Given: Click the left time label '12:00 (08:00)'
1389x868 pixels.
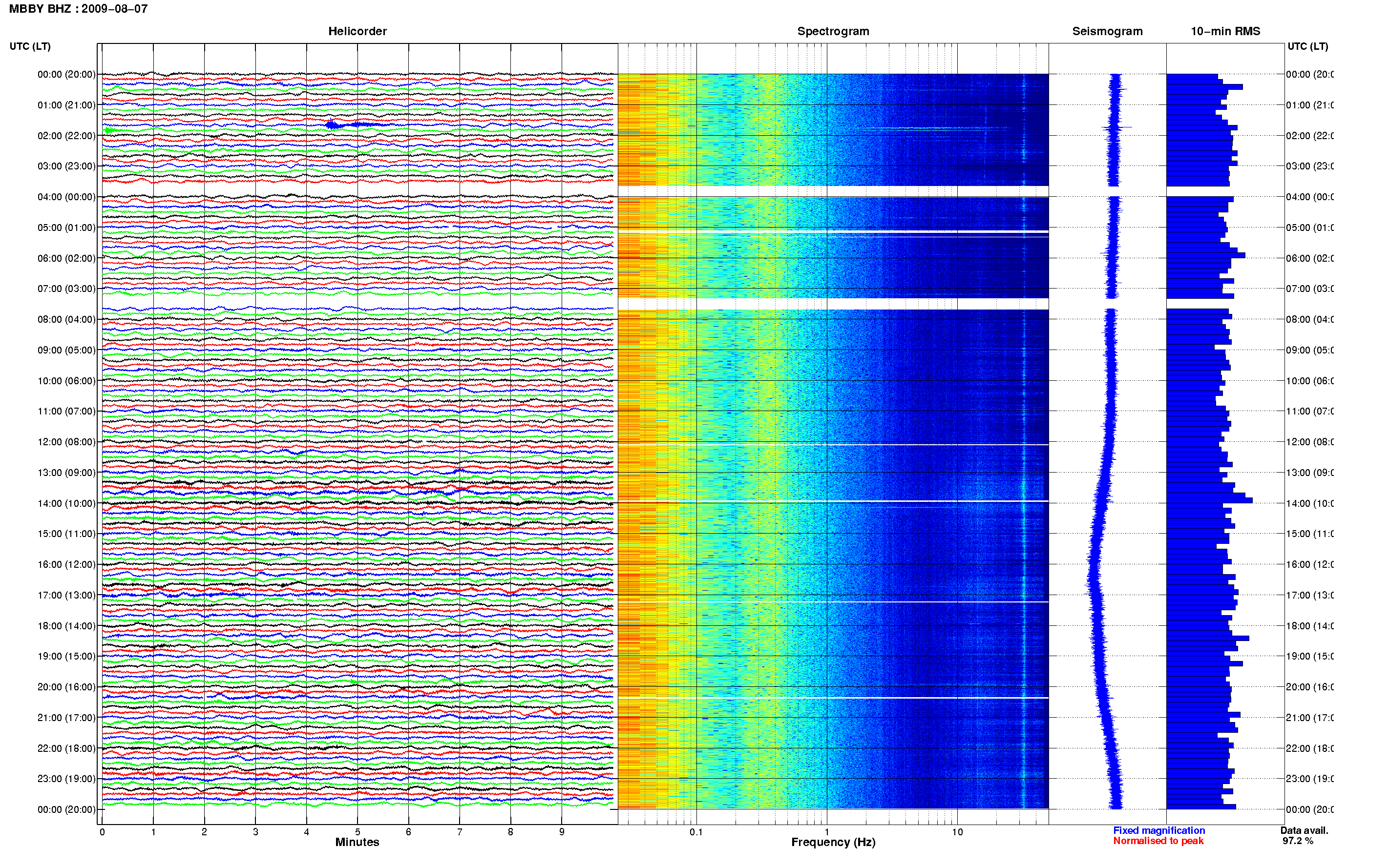Looking at the screenshot, I should (66, 441).
